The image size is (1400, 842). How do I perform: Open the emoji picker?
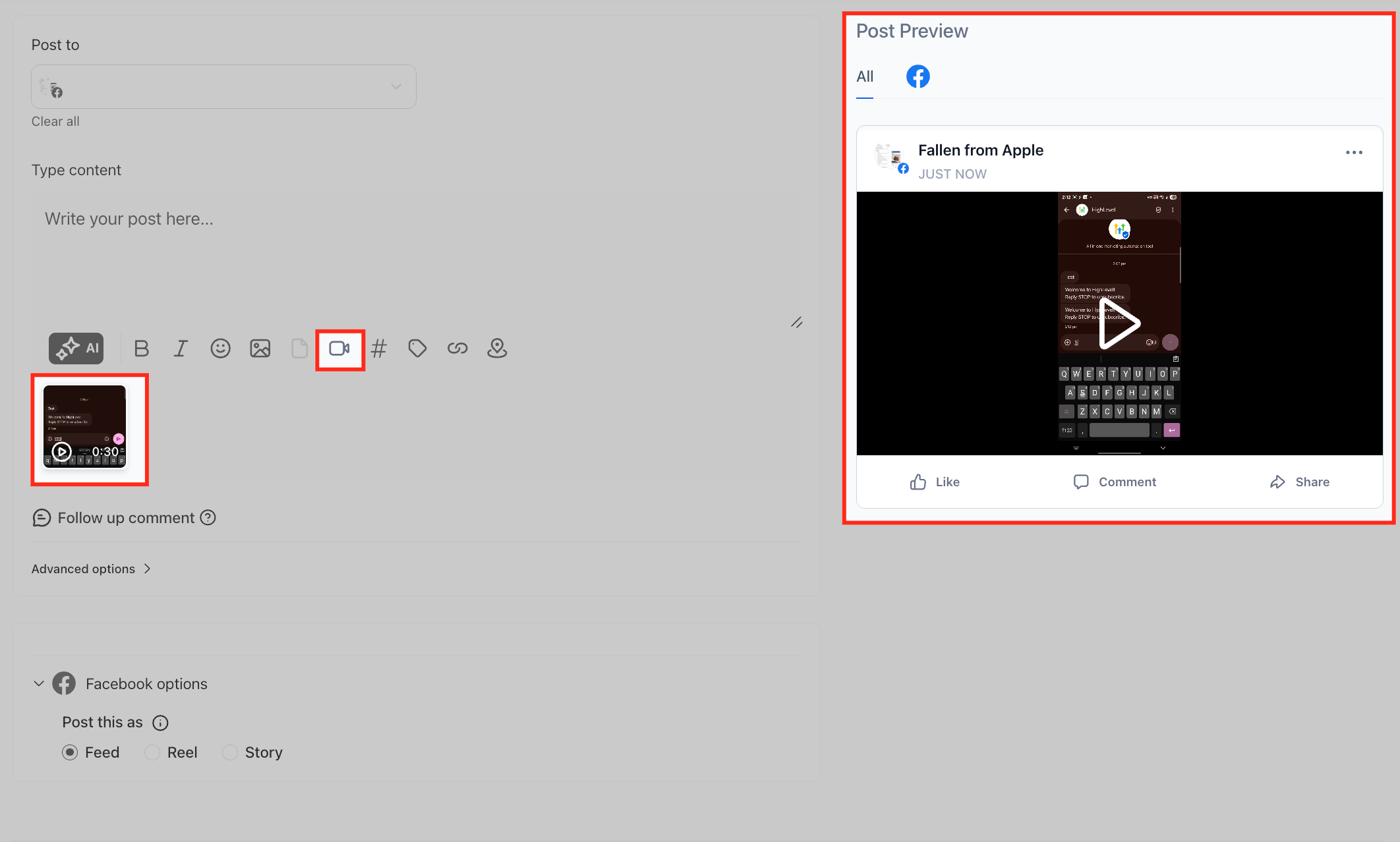click(x=220, y=349)
